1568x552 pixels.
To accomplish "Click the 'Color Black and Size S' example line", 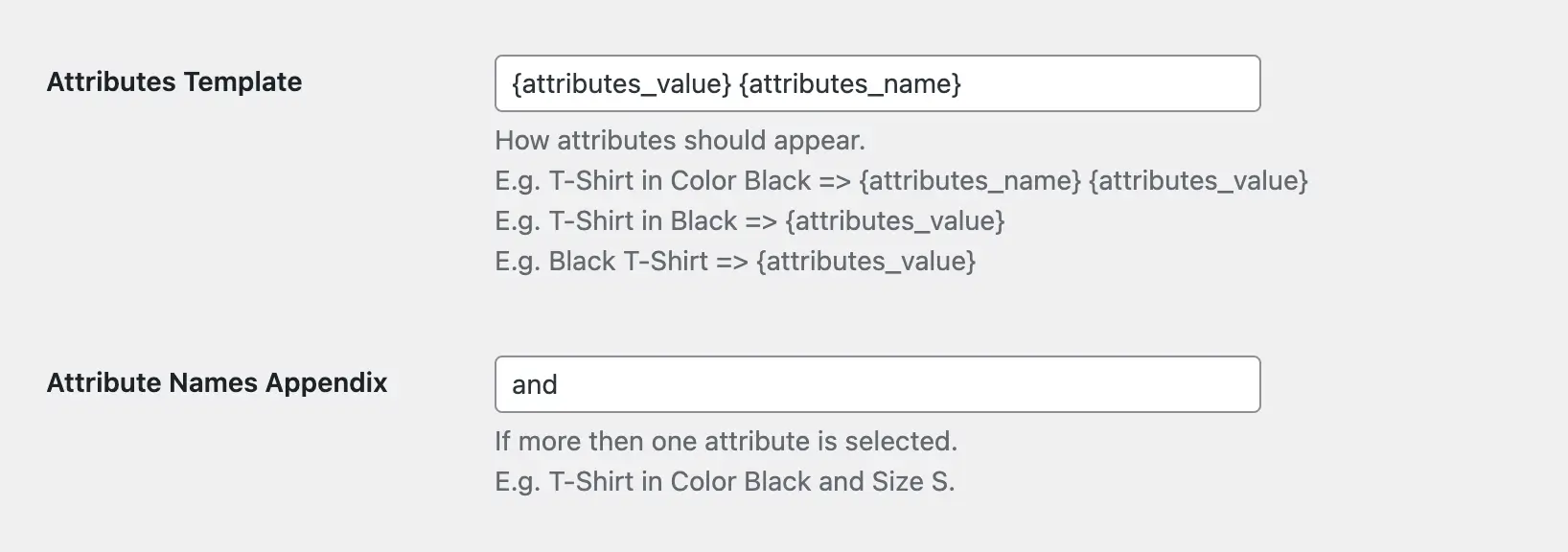I will pyautogui.click(x=725, y=481).
